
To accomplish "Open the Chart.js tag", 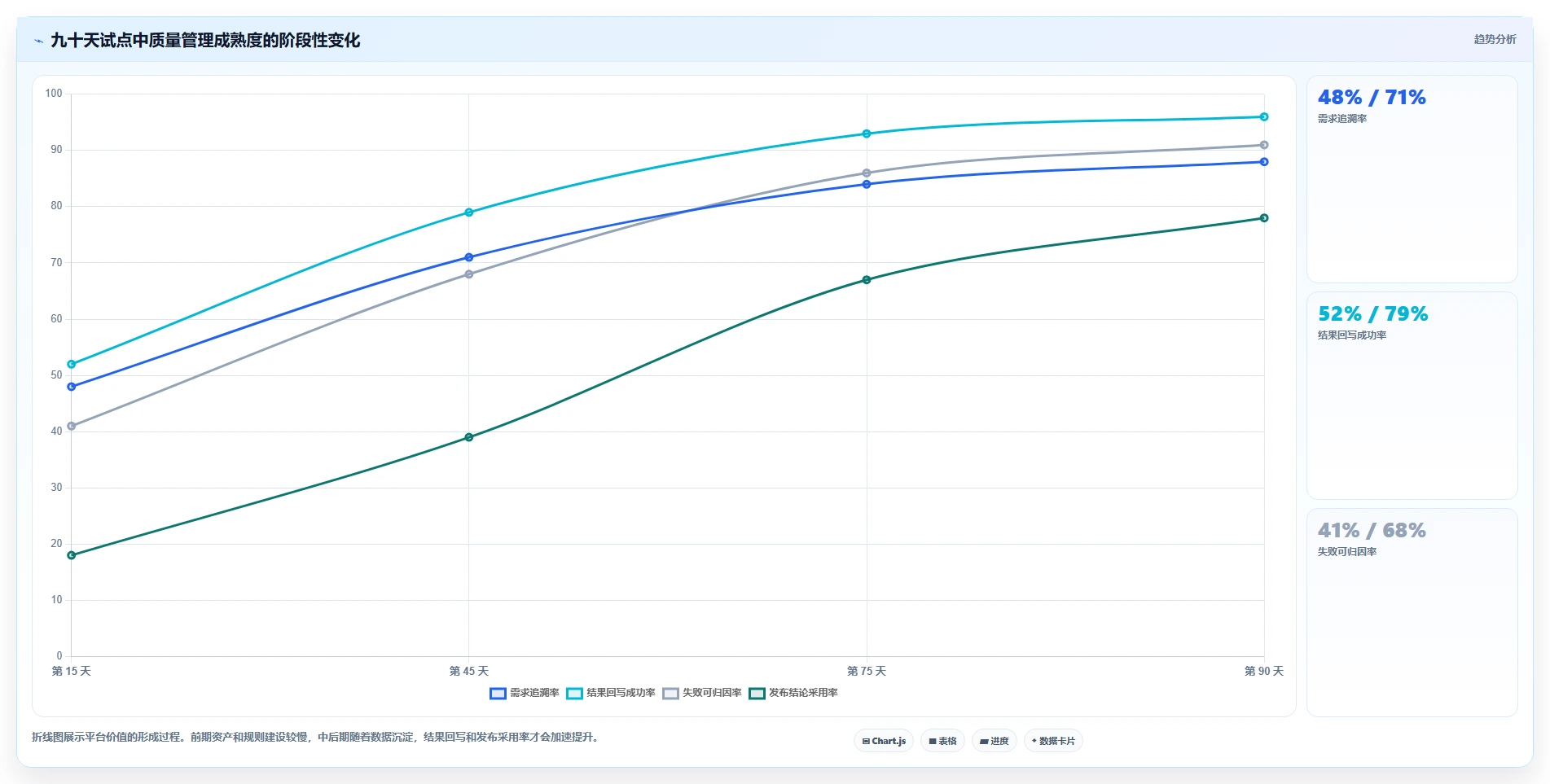I will tap(884, 741).
